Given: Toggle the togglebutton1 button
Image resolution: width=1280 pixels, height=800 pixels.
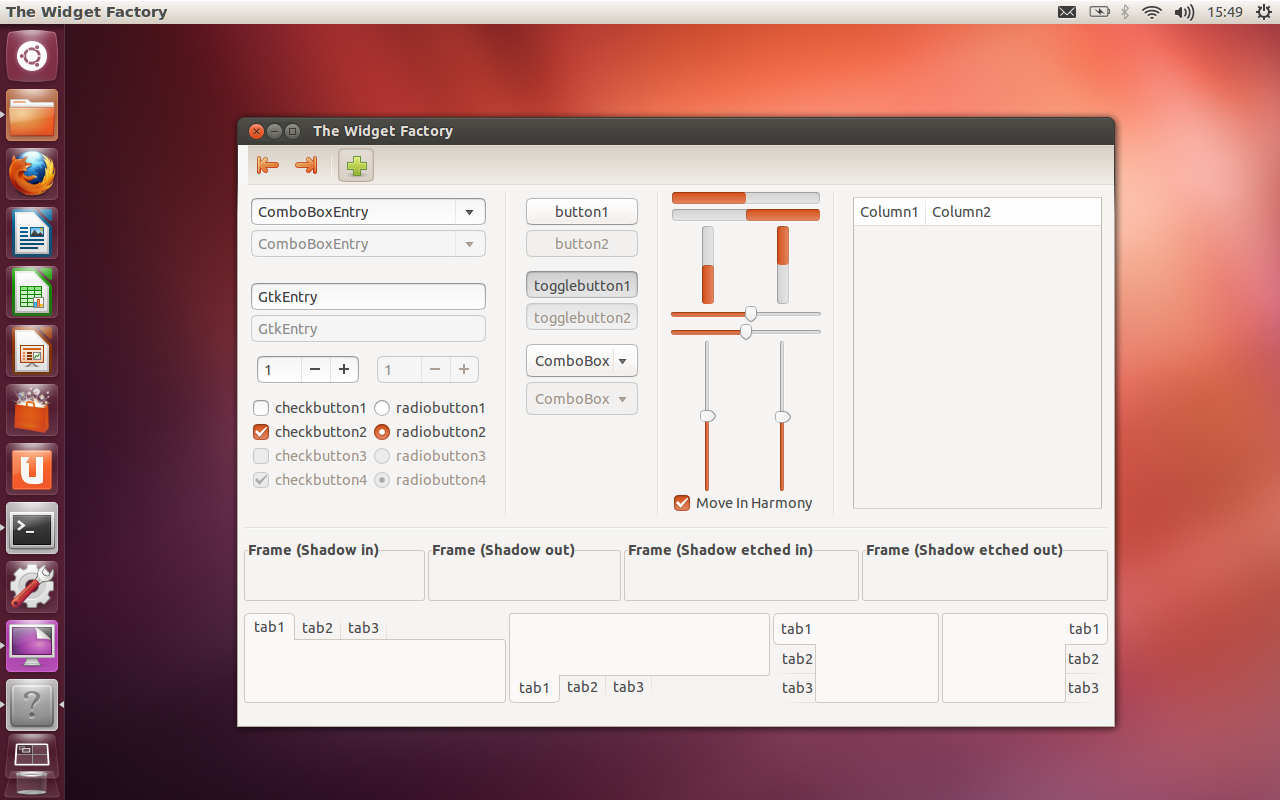Looking at the screenshot, I should [x=582, y=284].
